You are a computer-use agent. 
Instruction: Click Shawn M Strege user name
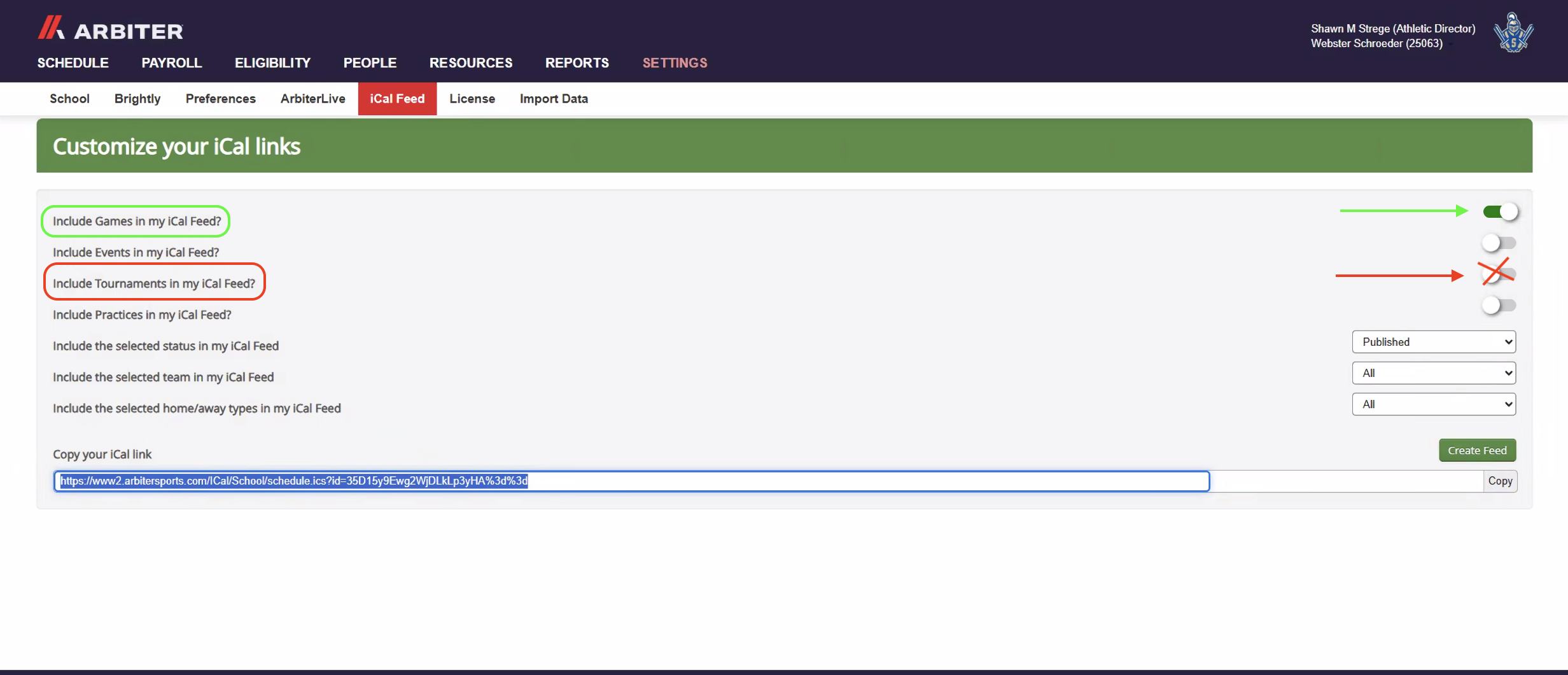[1393, 29]
